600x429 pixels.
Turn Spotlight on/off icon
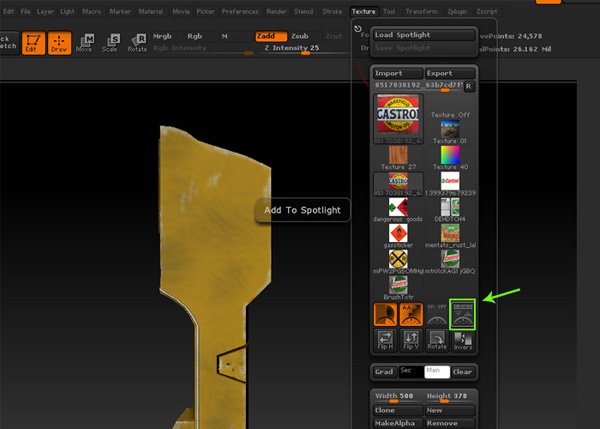437,314
